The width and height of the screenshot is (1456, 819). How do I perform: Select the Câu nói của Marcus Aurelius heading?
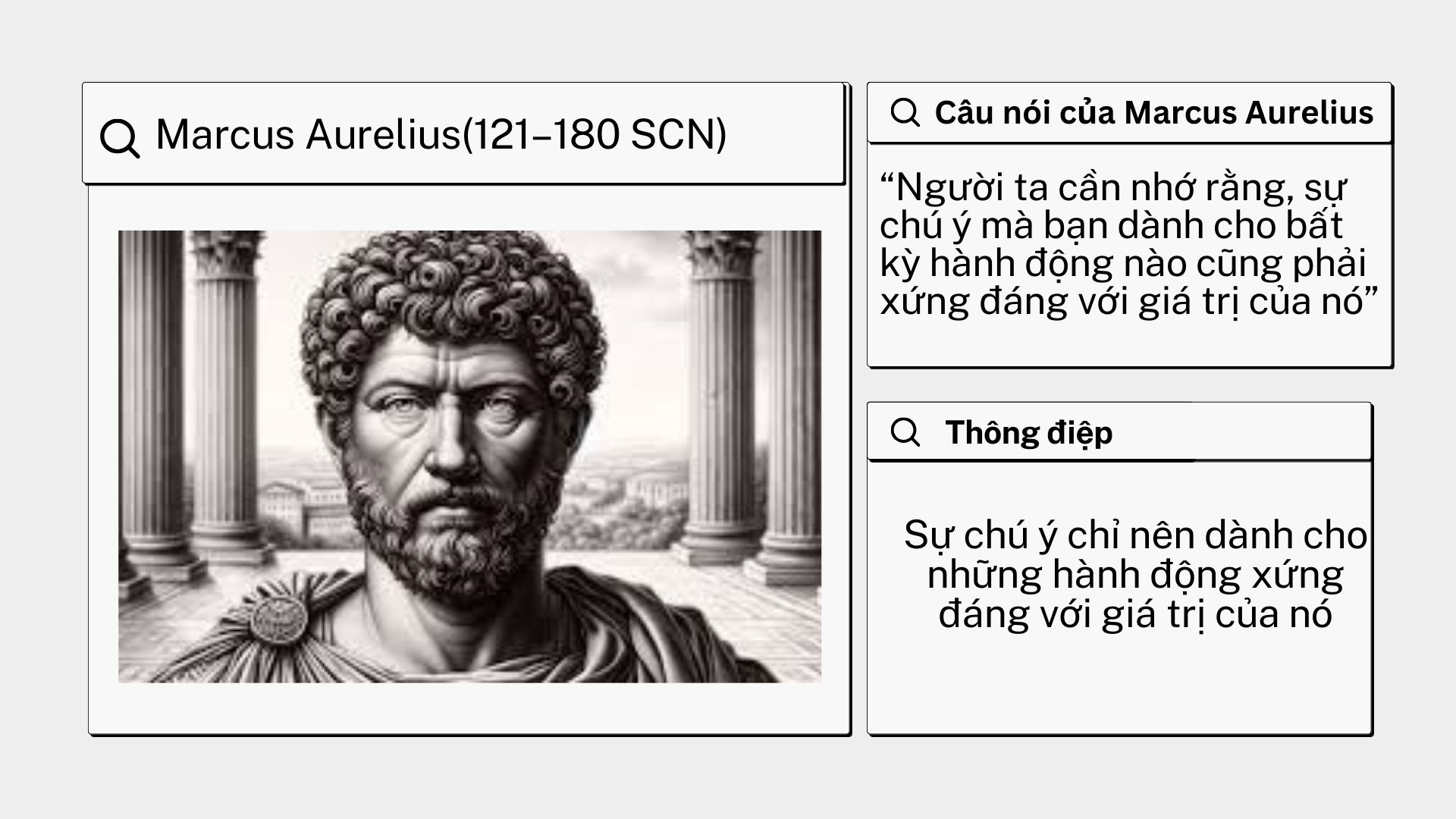1153,113
